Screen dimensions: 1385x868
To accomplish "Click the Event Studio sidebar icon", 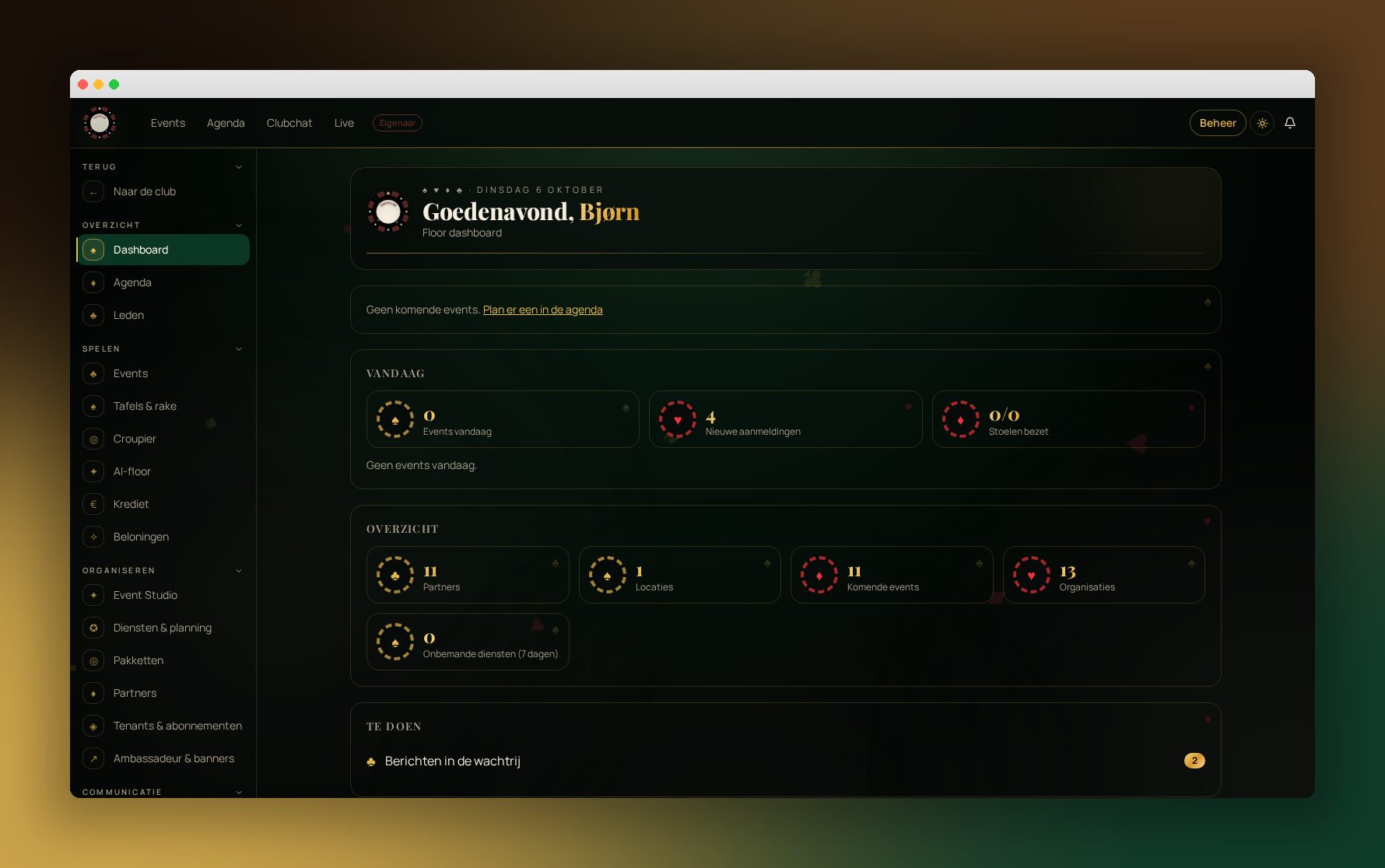I will (x=93, y=595).
